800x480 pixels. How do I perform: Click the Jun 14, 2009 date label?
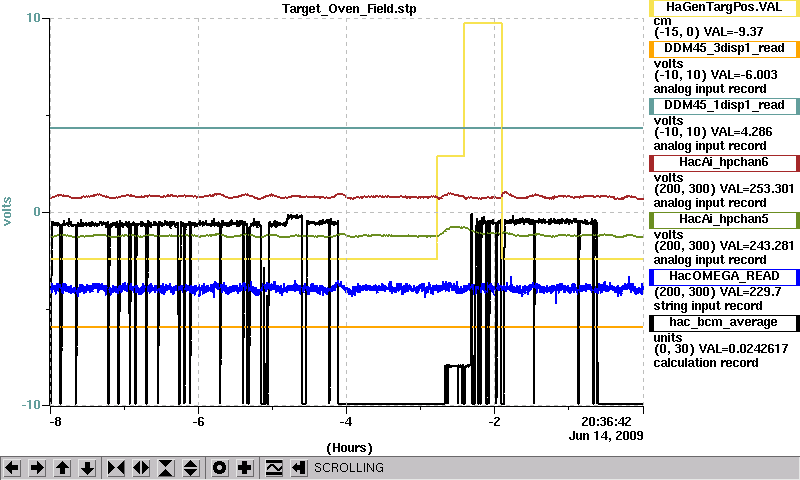point(606,436)
